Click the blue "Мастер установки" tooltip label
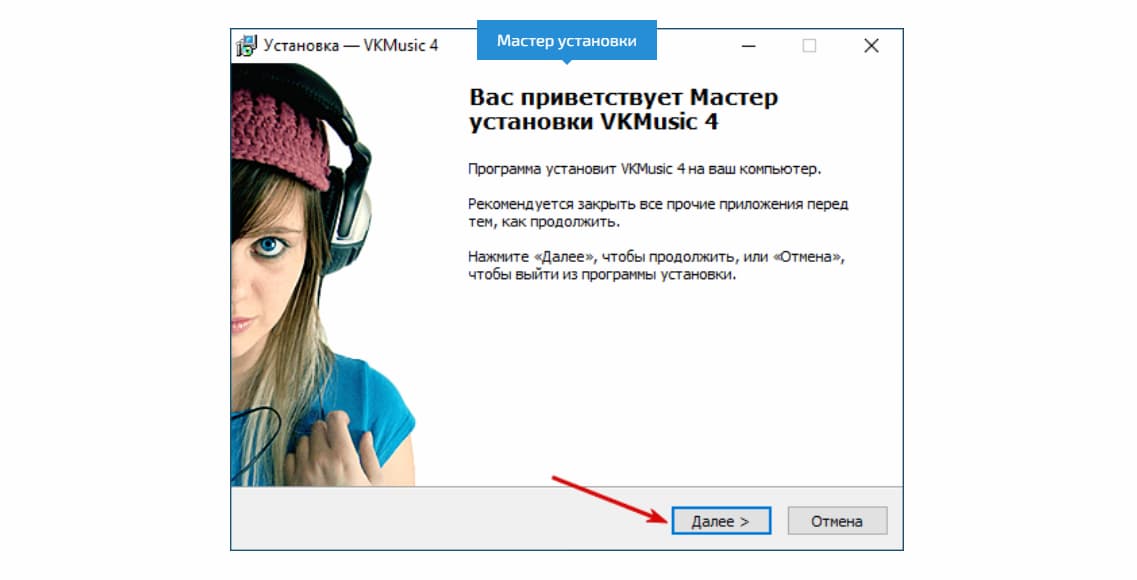The height and width of the screenshot is (580, 1137). [x=568, y=41]
